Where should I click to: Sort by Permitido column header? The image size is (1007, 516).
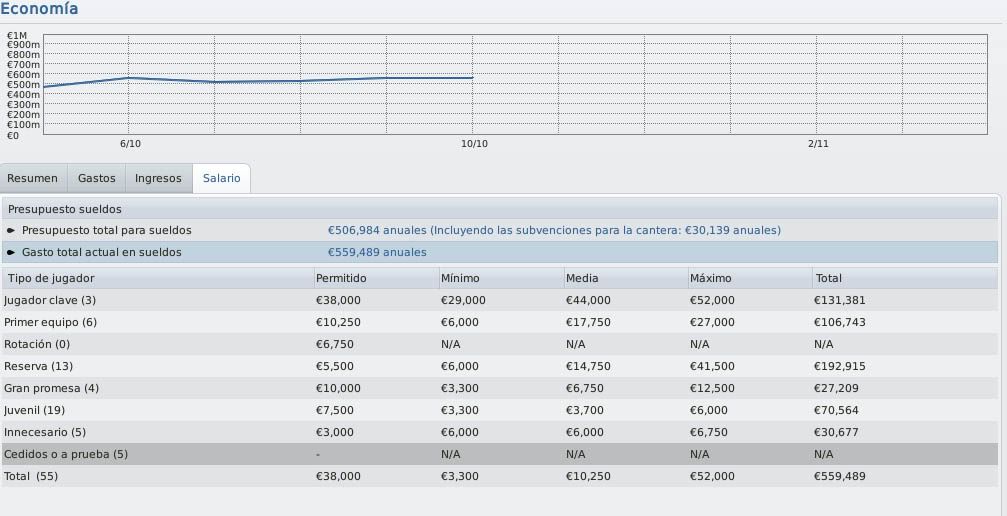click(x=376, y=278)
